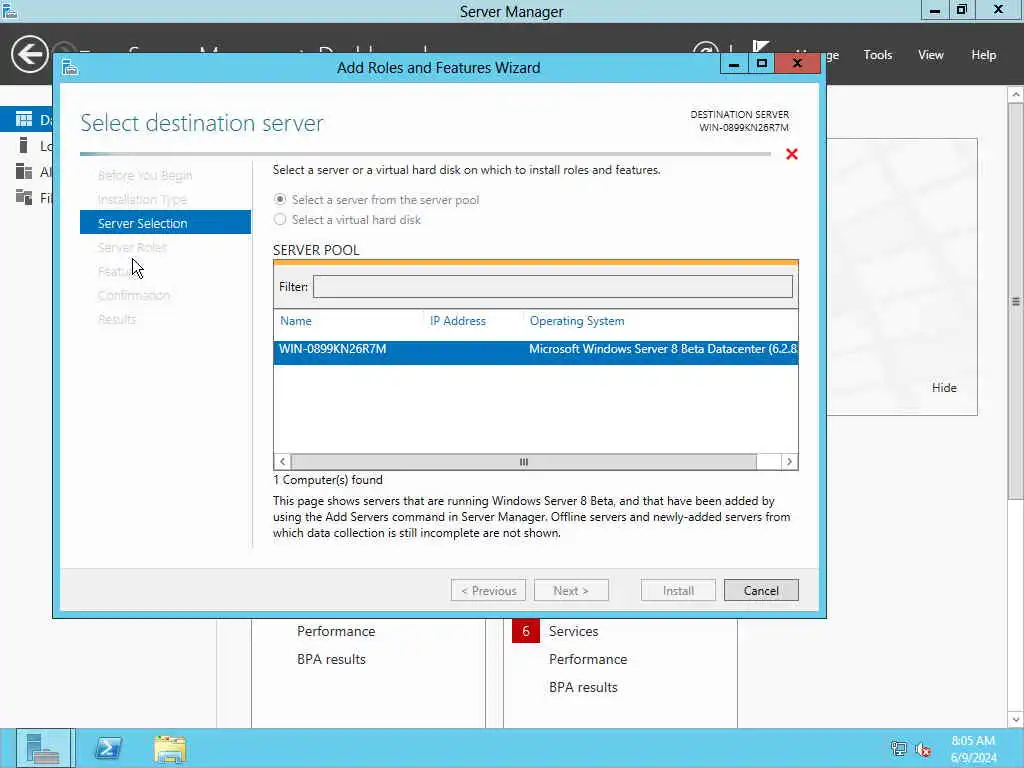Sort server pool by IP Address column

click(x=458, y=321)
